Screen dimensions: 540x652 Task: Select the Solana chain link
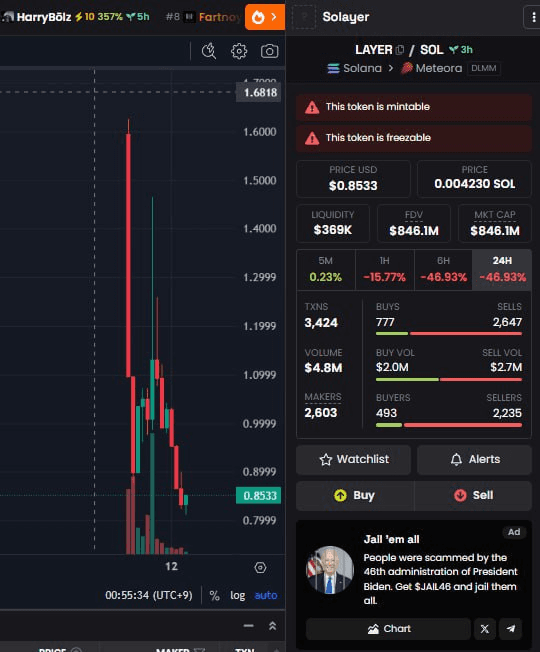pyautogui.click(x=355, y=68)
